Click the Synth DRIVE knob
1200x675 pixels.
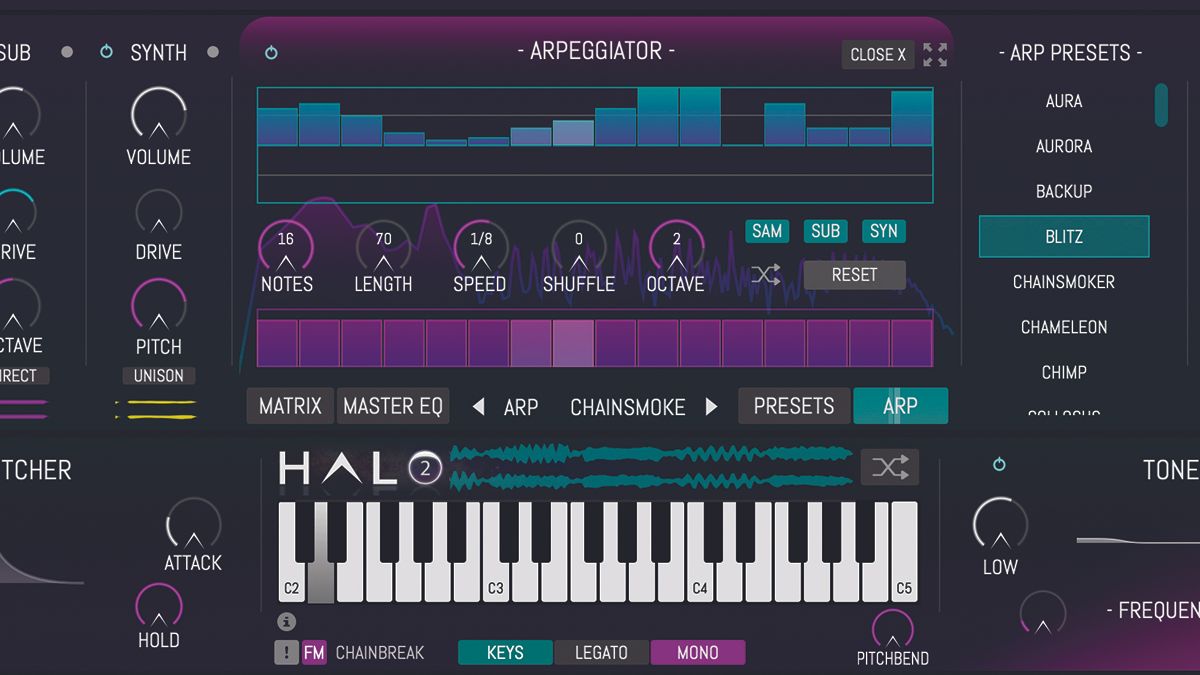pos(158,210)
